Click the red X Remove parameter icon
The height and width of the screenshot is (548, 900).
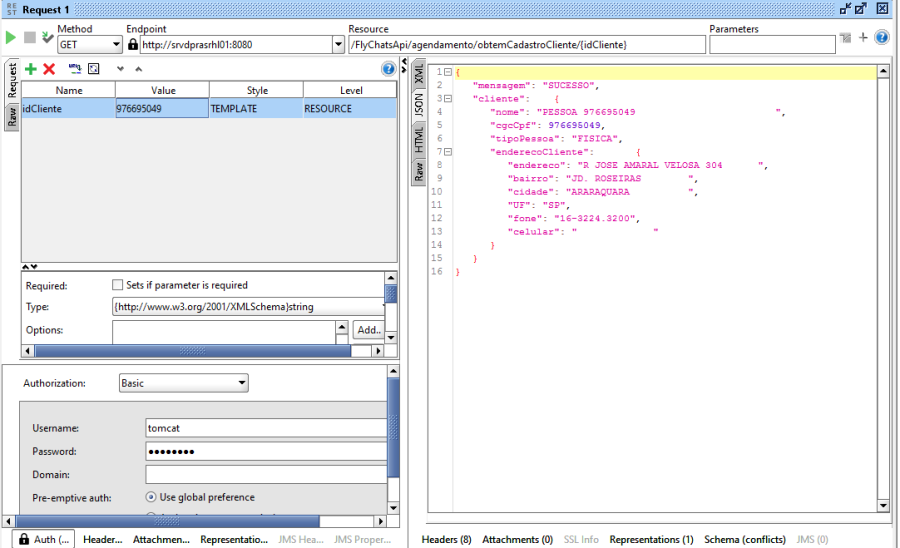48,69
